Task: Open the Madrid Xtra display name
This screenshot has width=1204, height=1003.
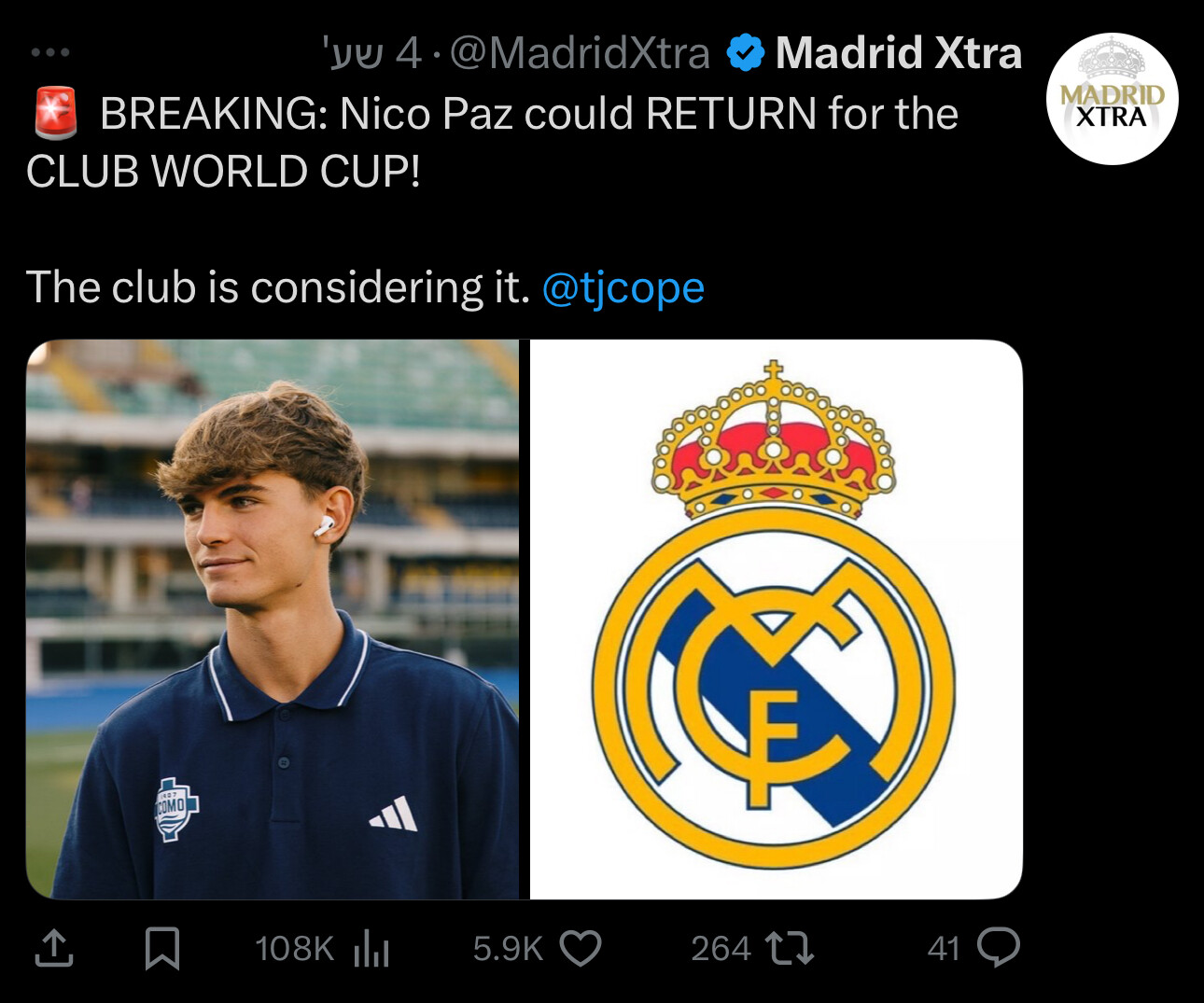Action: click(898, 53)
